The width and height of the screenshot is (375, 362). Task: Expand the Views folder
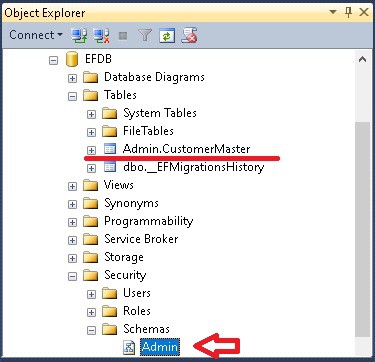[x=72, y=186]
